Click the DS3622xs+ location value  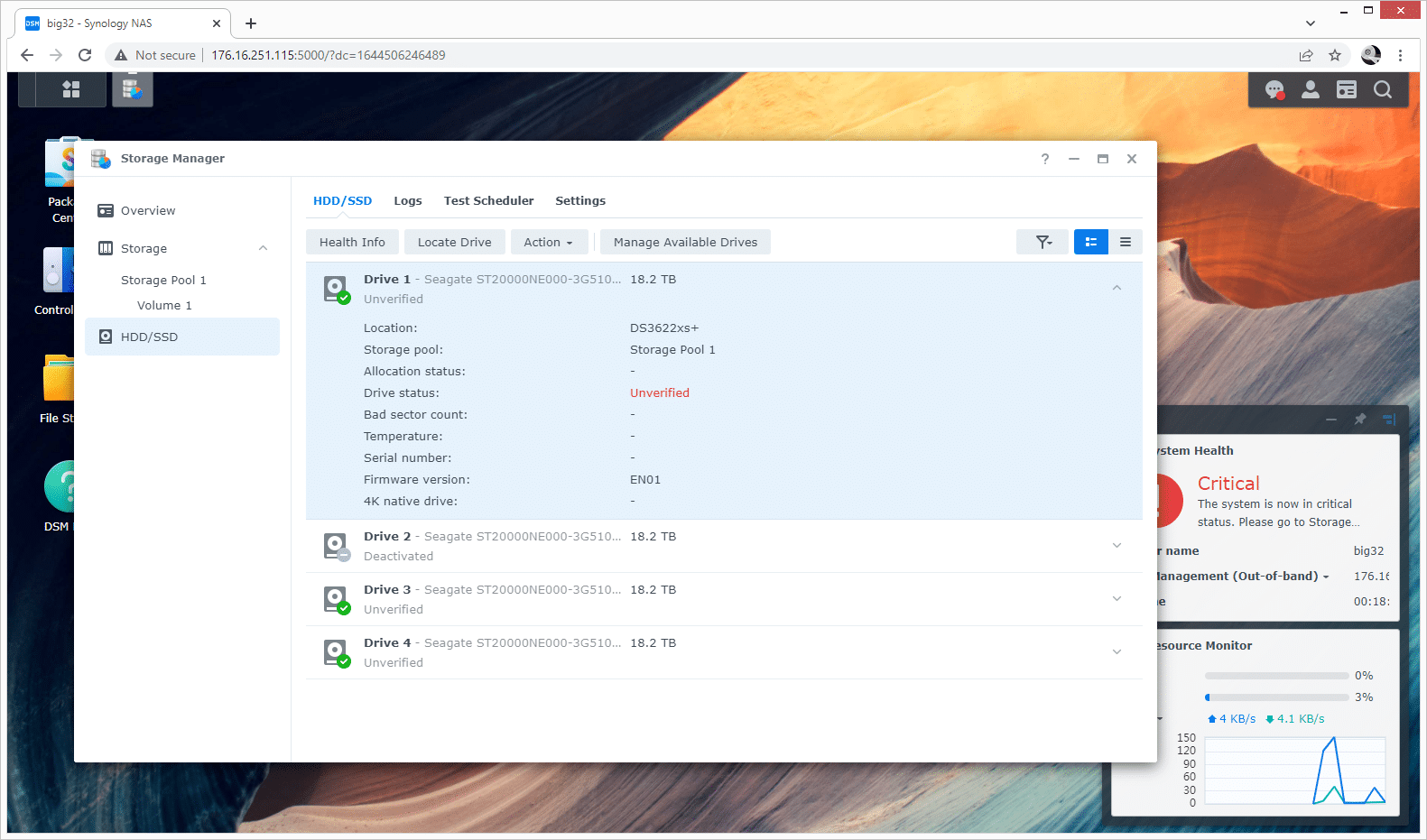click(x=664, y=328)
